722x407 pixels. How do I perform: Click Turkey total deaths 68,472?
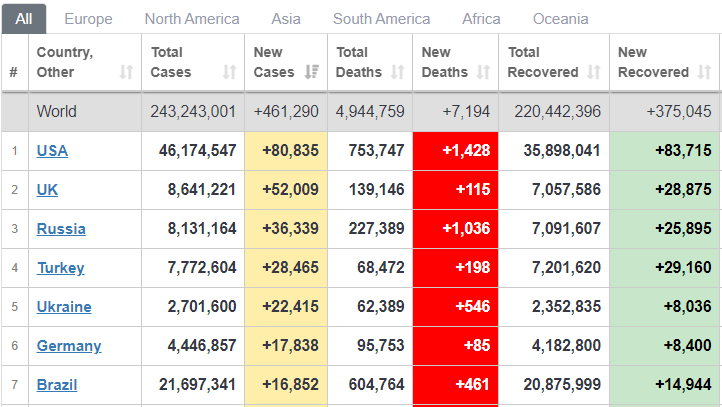point(380,268)
